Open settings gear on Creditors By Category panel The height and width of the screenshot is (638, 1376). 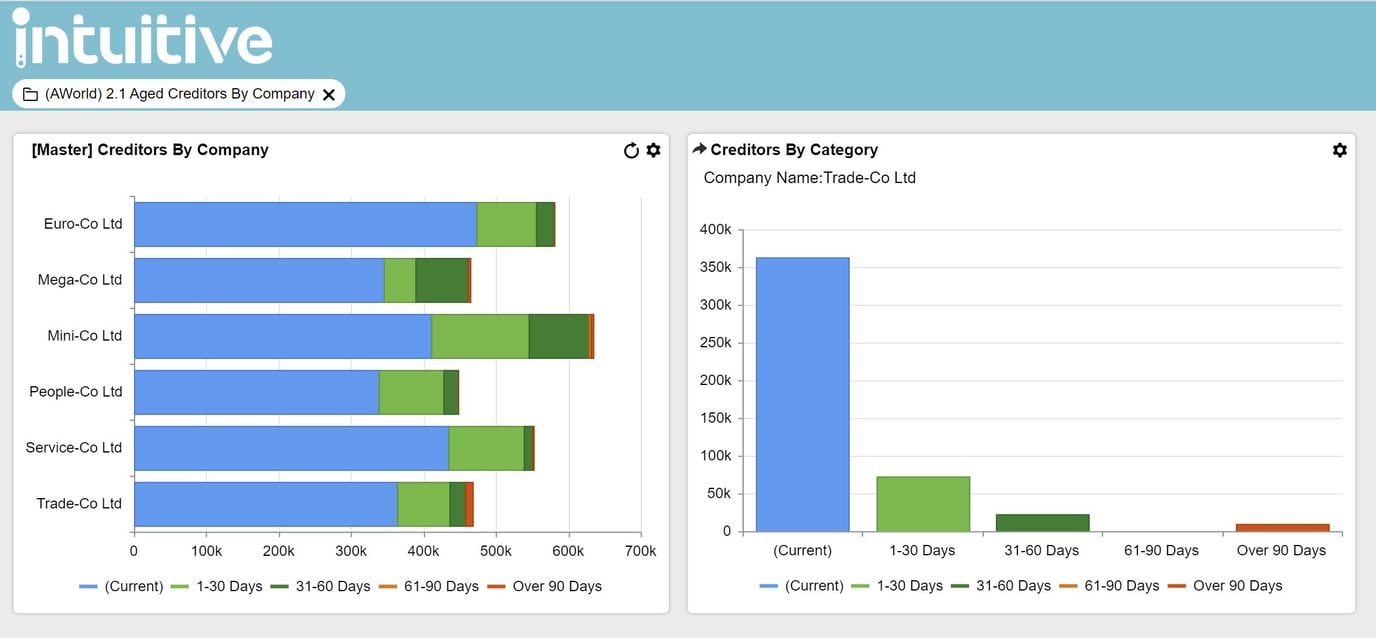(1339, 150)
